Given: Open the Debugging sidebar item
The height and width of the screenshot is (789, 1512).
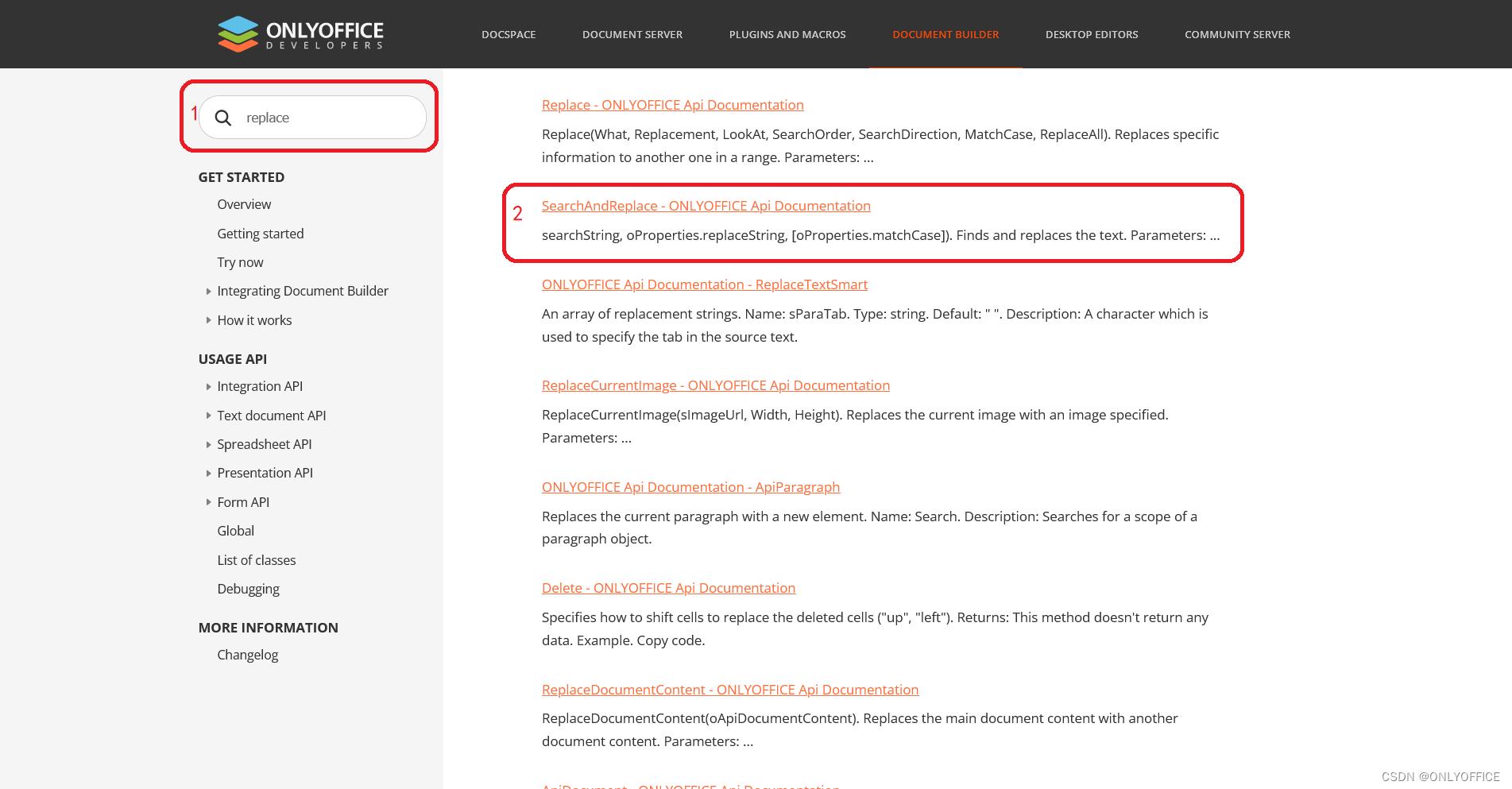Looking at the screenshot, I should tap(249, 589).
